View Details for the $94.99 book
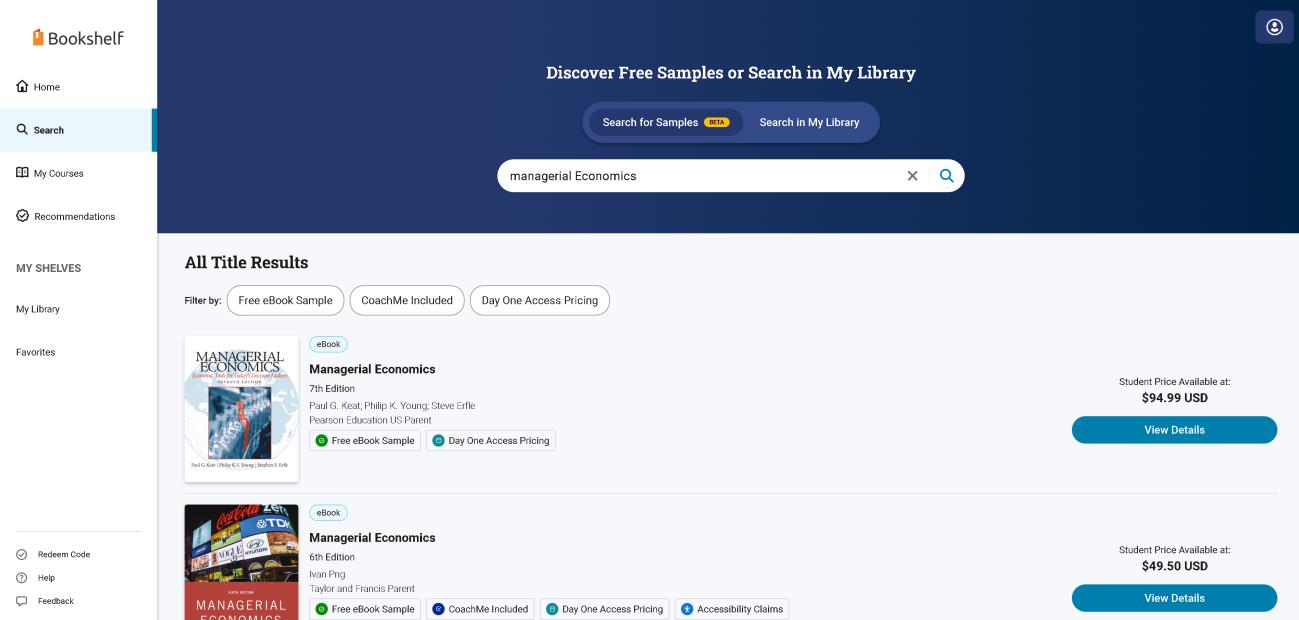 coord(1174,430)
